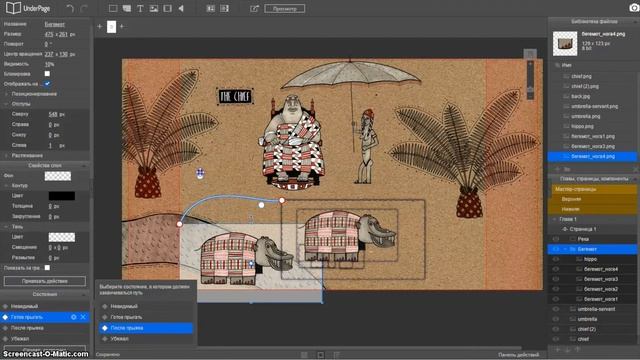Toggle visibility of chief (2) layer
Screen dimensions: 640x360
(556, 329)
